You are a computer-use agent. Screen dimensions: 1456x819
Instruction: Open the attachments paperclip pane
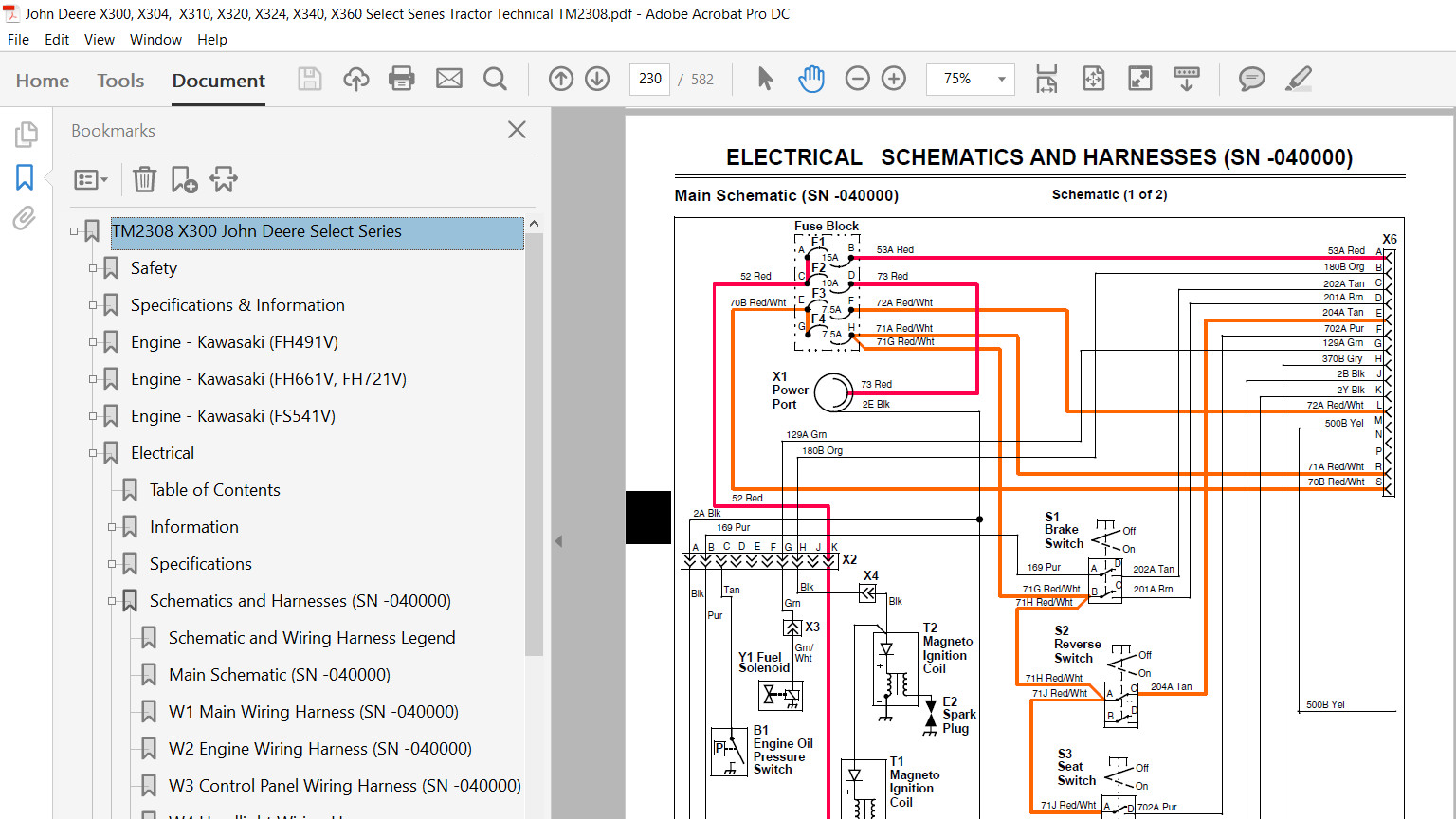[25, 219]
